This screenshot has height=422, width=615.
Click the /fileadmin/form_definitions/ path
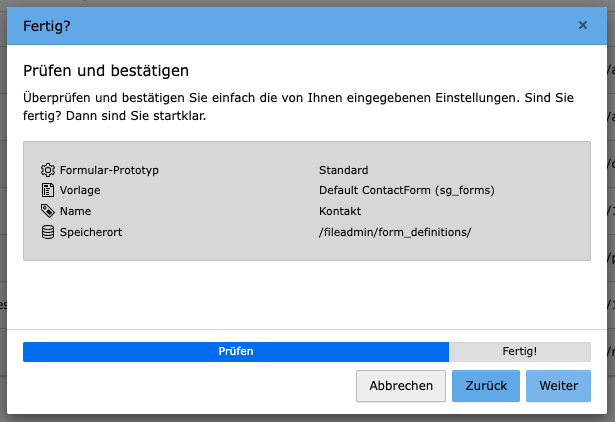(x=395, y=232)
